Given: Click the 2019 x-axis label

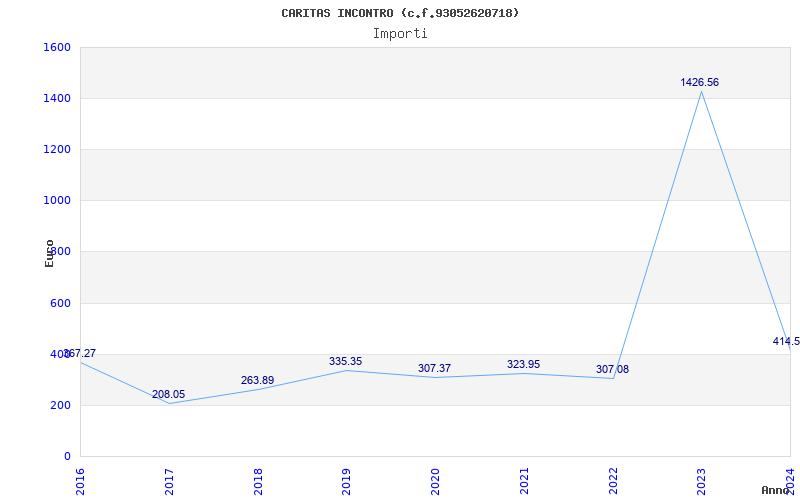Looking at the screenshot, I should [x=346, y=481].
